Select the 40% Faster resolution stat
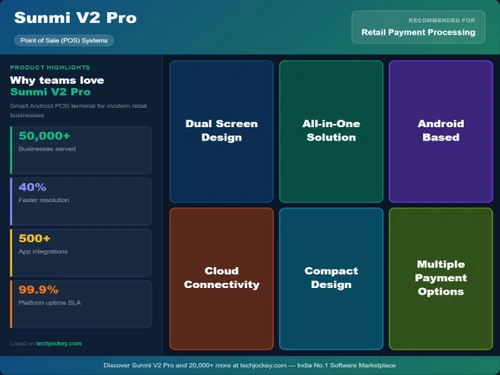 click(81, 201)
